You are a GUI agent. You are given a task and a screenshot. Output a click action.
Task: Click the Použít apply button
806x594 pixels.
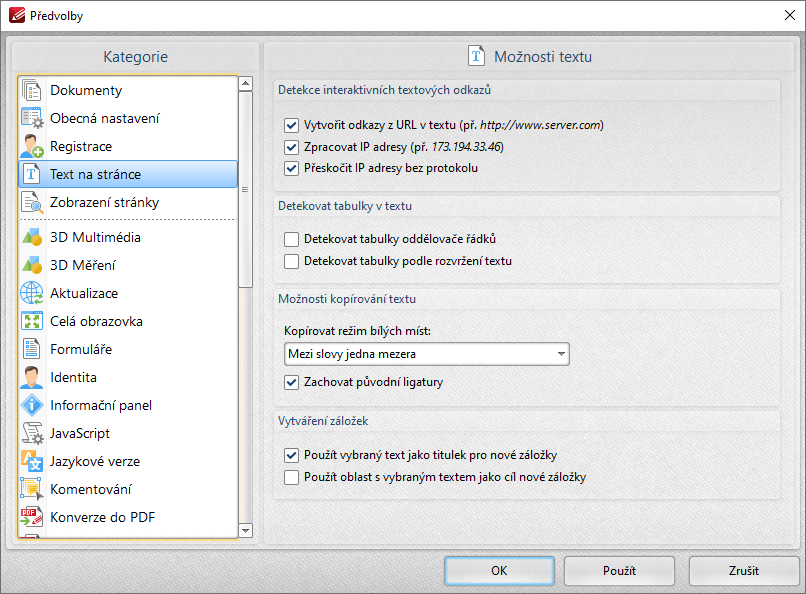click(619, 571)
